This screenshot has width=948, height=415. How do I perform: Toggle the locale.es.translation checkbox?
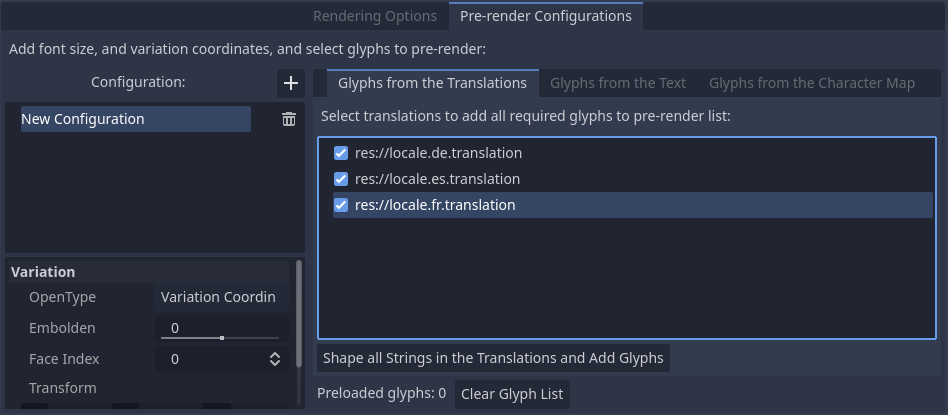341,180
